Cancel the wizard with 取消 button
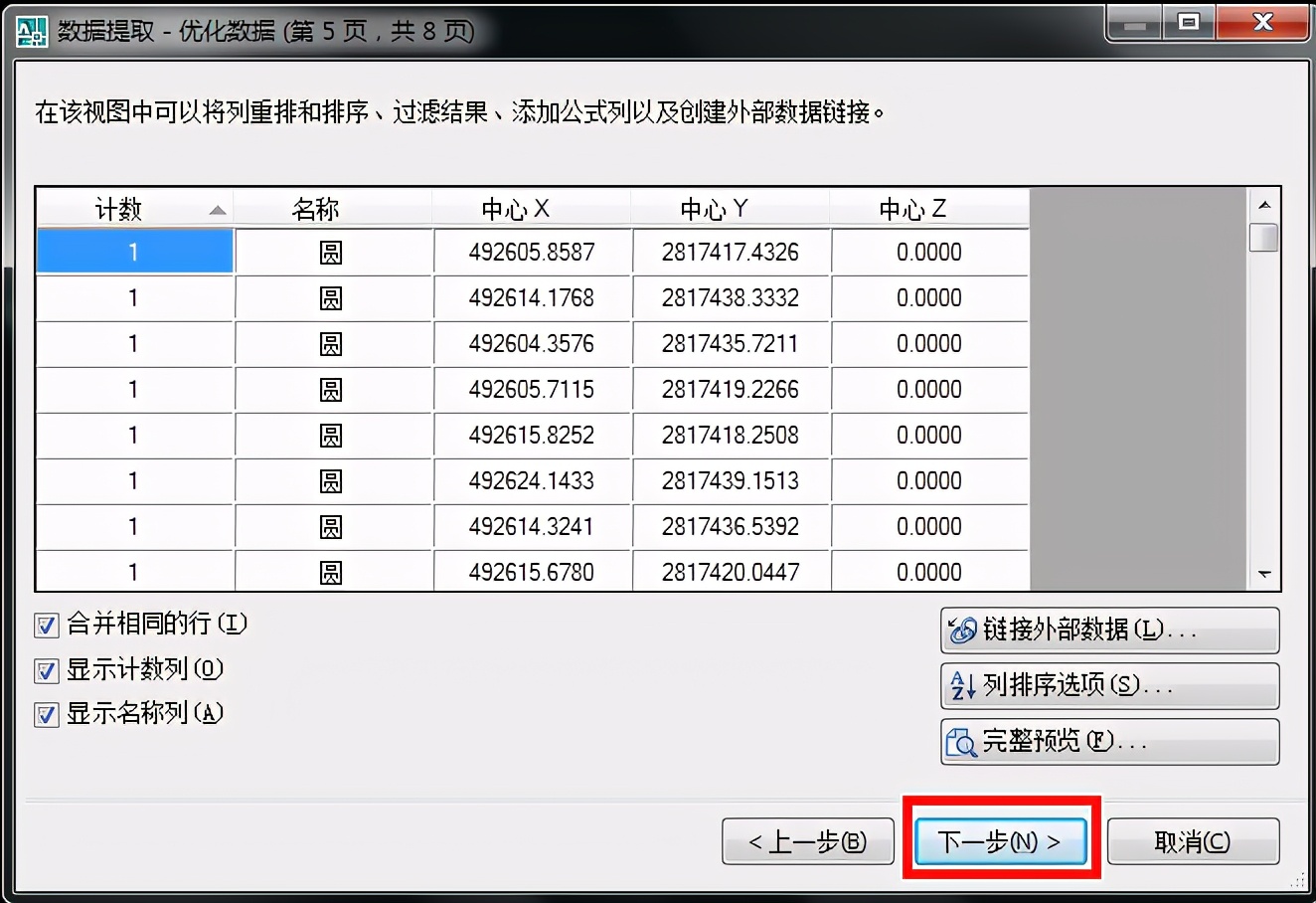The width and height of the screenshot is (1316, 903). tap(1193, 840)
